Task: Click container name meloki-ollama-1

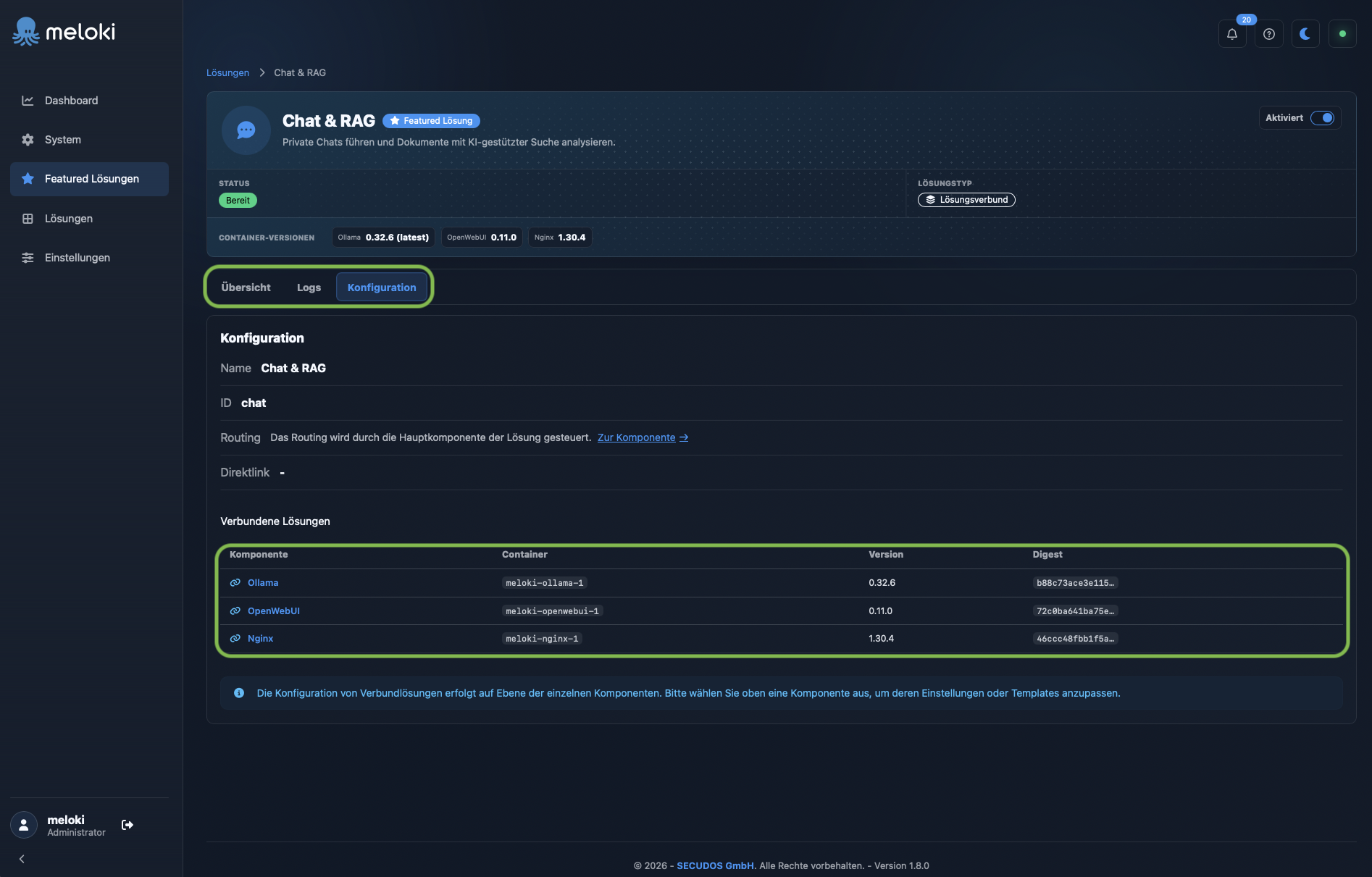Action: point(545,583)
